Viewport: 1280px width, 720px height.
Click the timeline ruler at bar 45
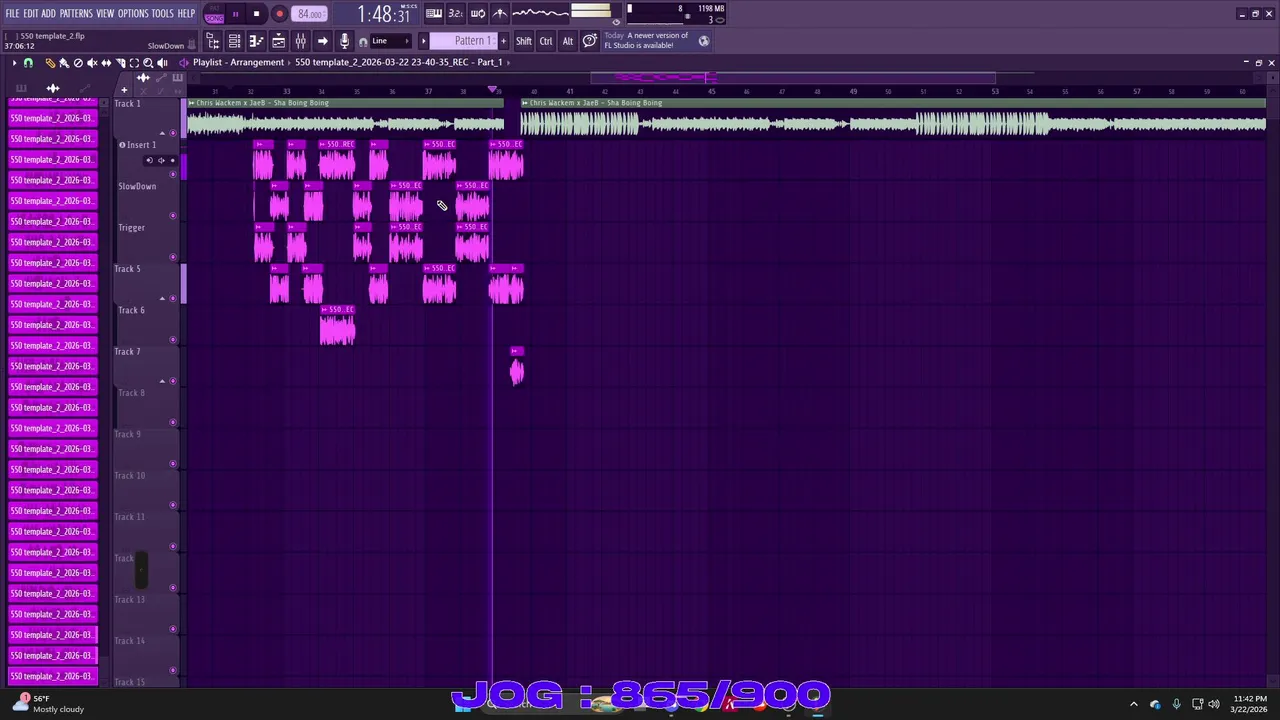[711, 92]
